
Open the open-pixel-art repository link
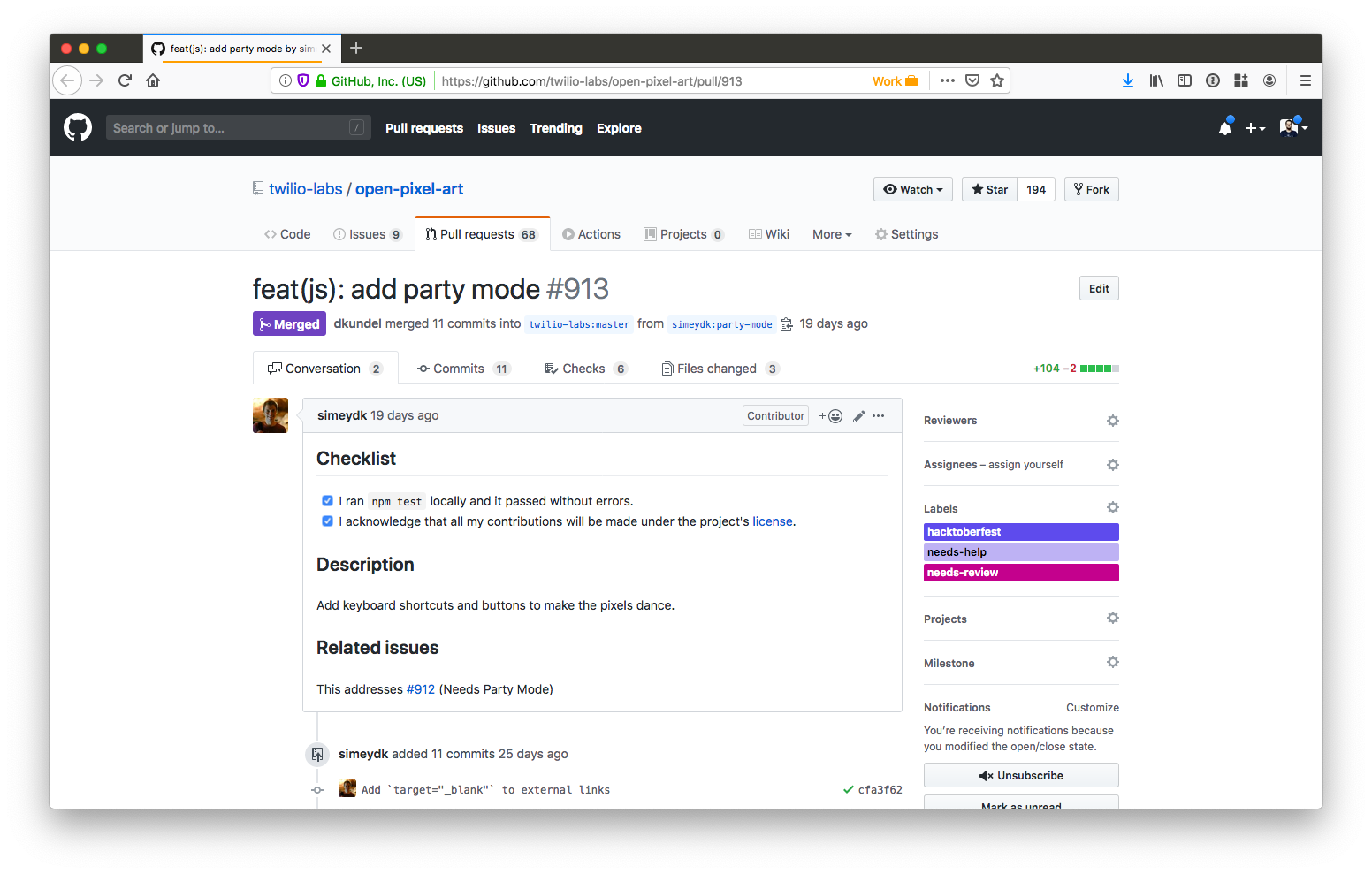[409, 189]
